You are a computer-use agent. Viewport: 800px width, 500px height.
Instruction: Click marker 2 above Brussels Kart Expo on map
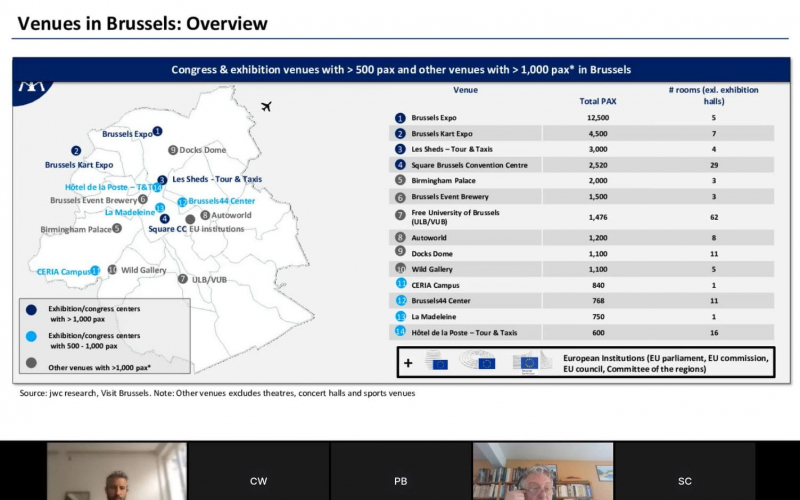coord(76,151)
